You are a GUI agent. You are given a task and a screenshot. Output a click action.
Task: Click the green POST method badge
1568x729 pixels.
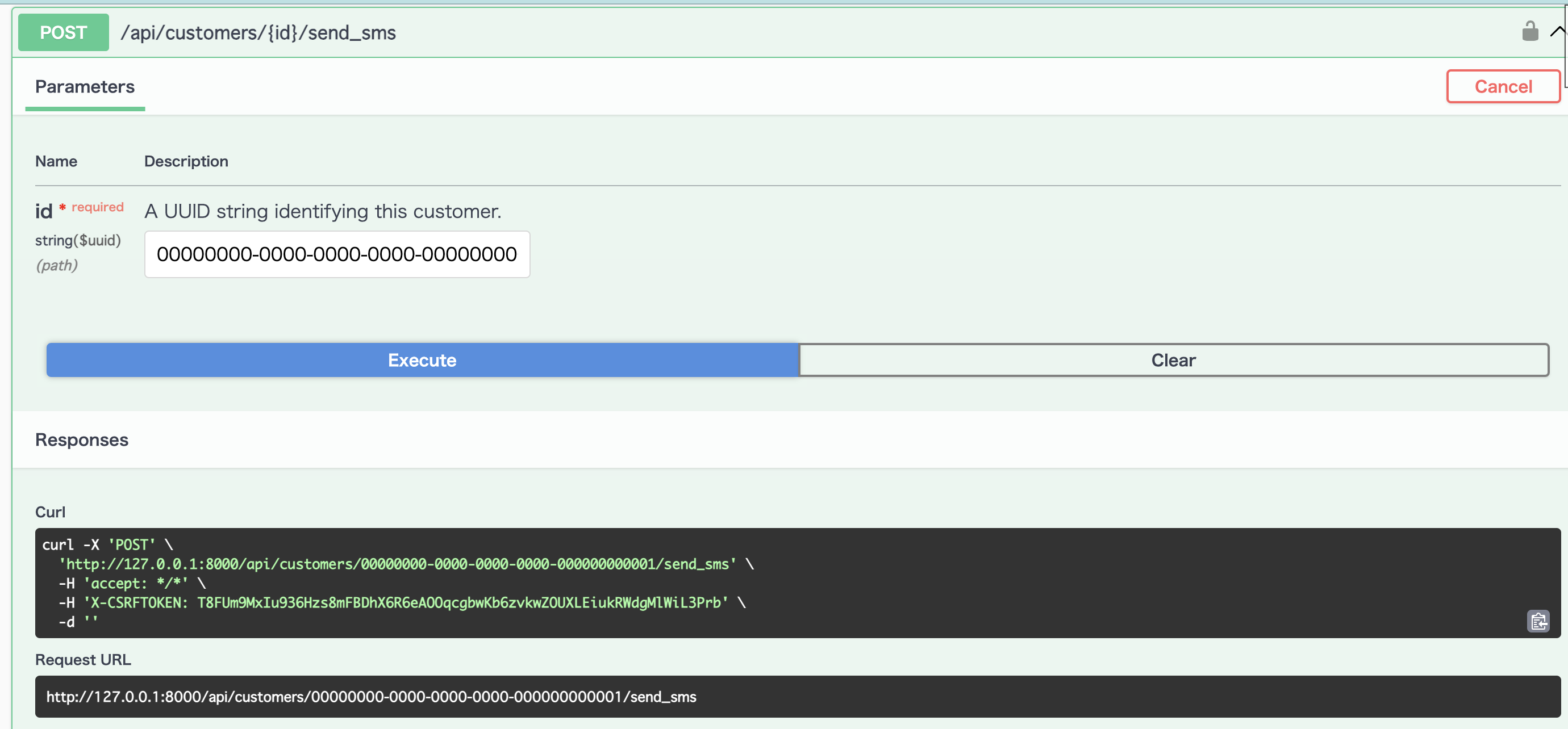pos(63,32)
